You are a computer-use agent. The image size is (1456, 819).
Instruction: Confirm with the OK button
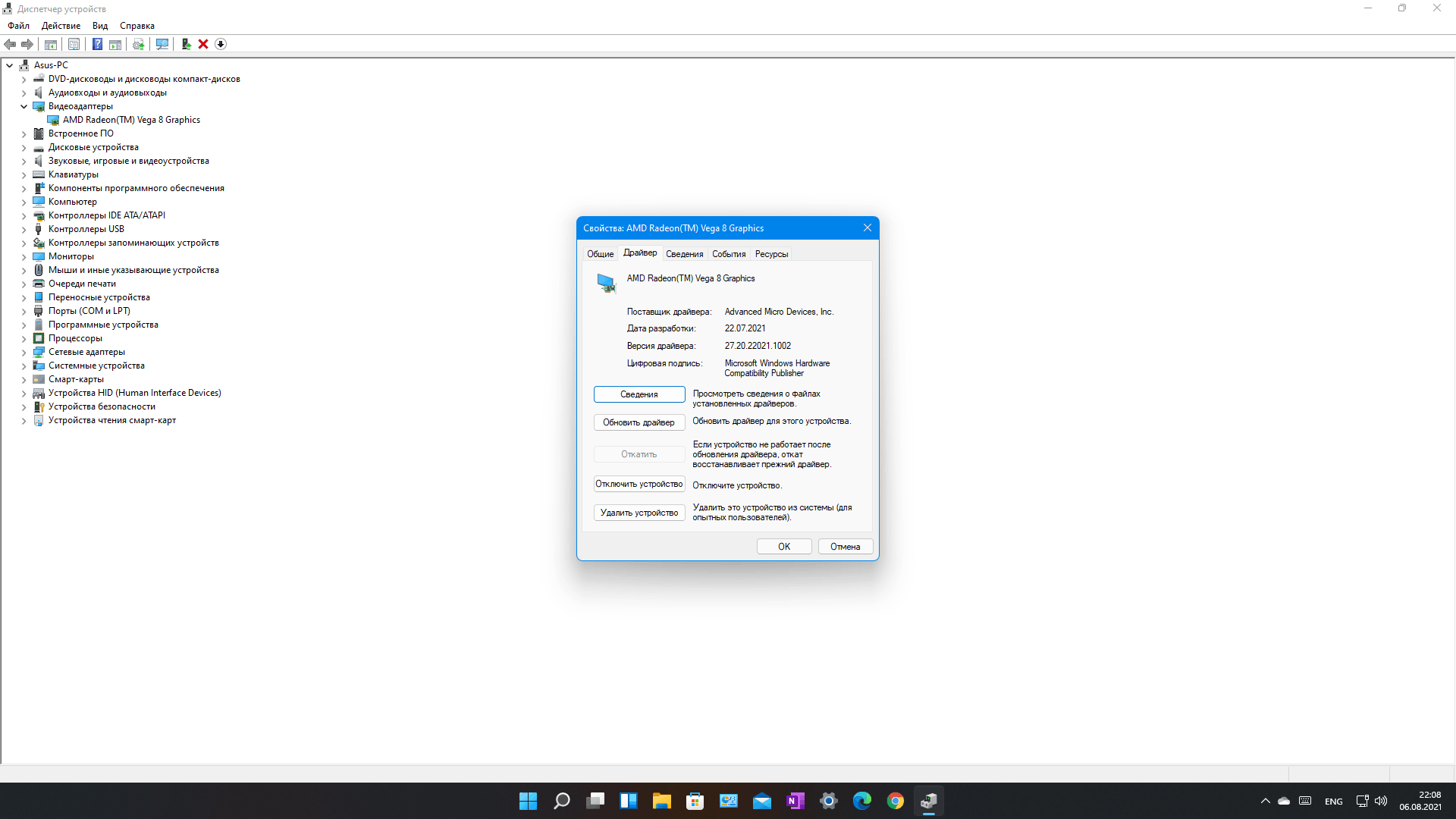[x=784, y=547]
